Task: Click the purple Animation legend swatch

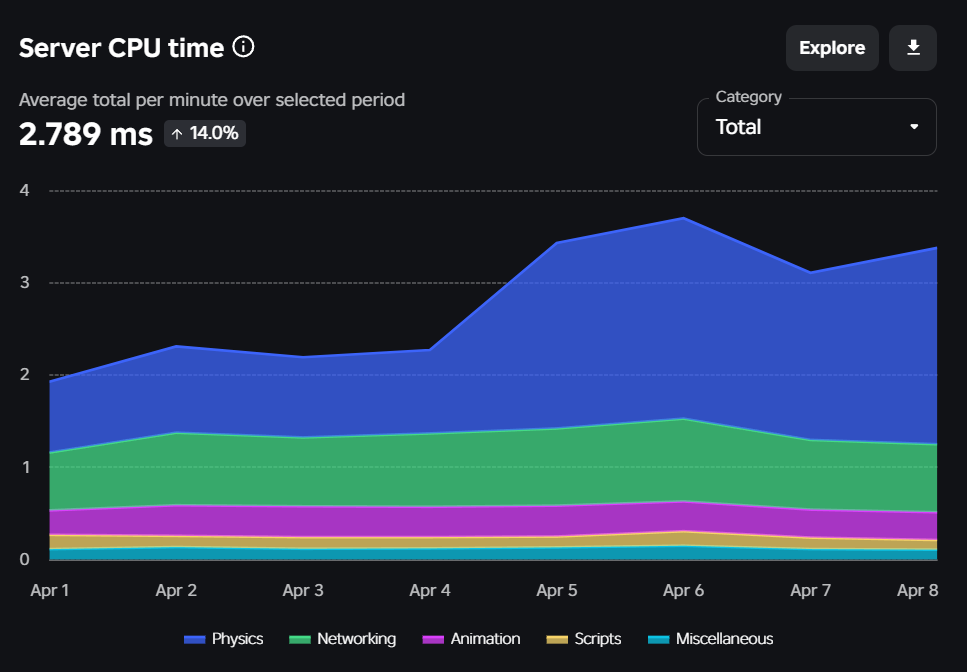Action: pos(434,639)
